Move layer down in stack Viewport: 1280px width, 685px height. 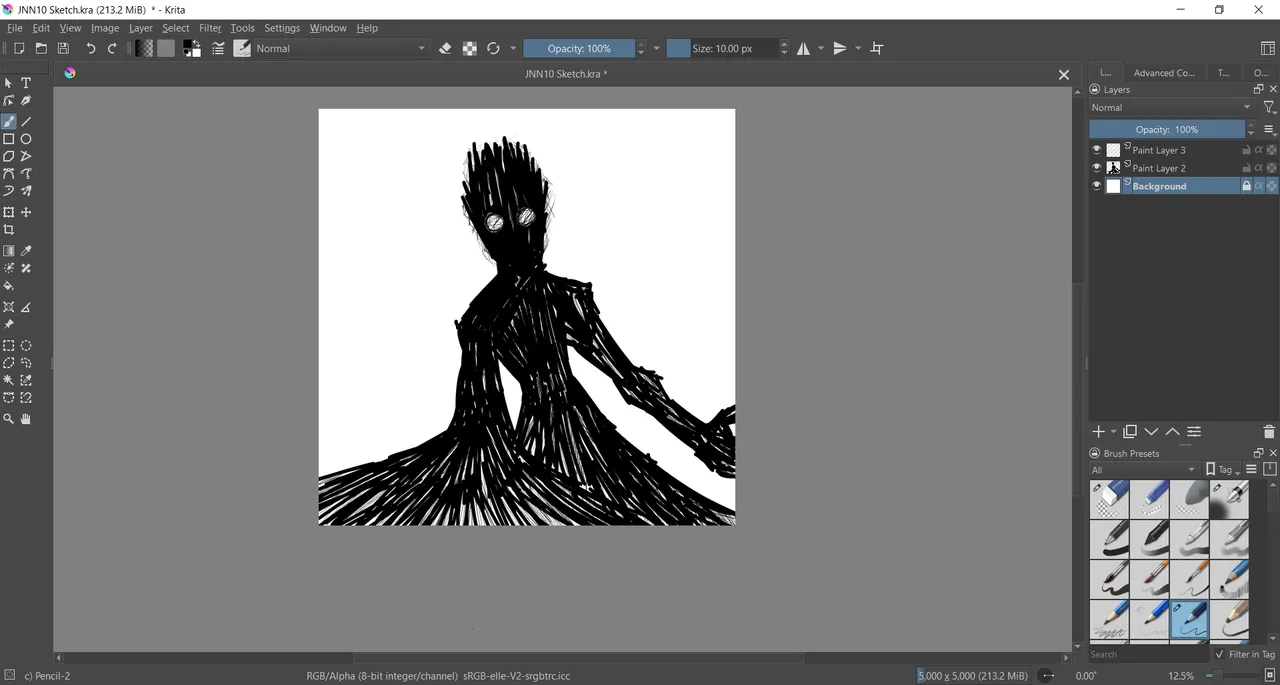click(1151, 432)
